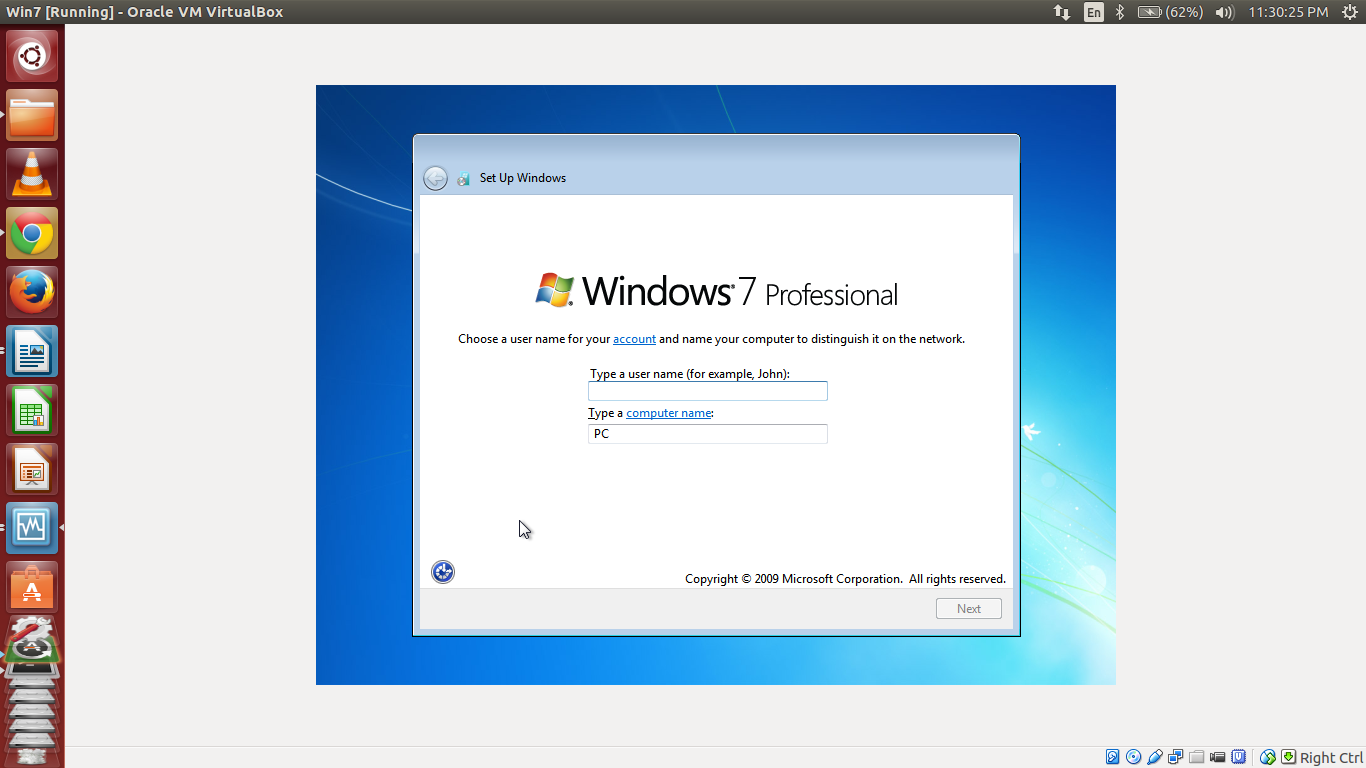
Task: Click the keyboard capture green arrow icon
Action: tap(1289, 757)
